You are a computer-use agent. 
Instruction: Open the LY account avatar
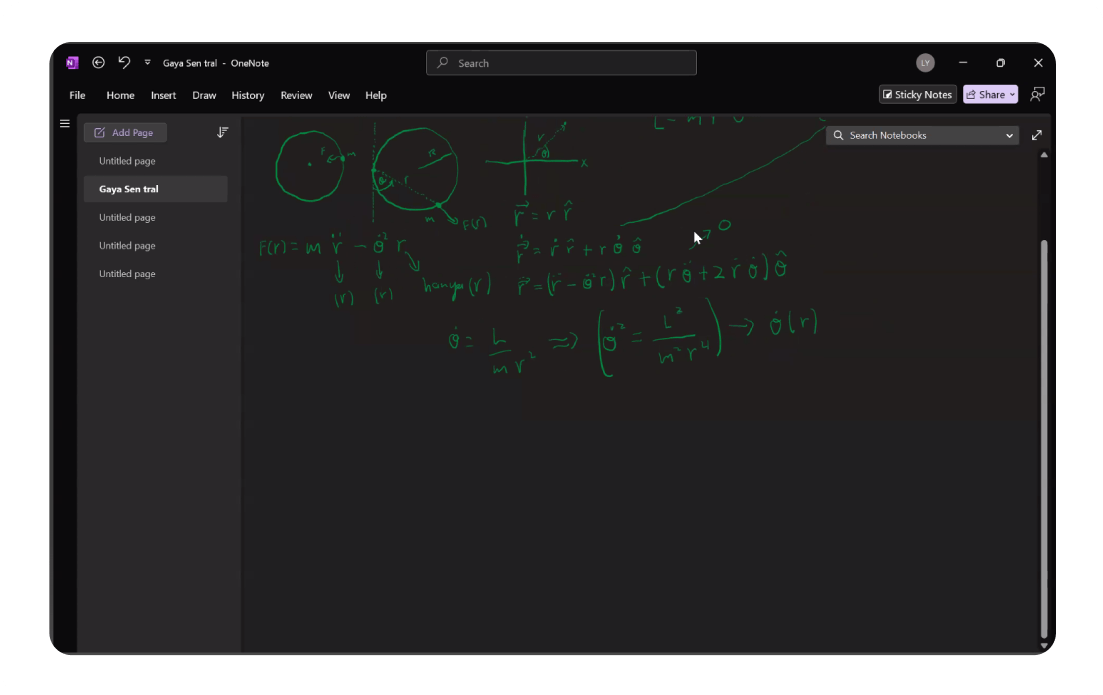(x=925, y=62)
